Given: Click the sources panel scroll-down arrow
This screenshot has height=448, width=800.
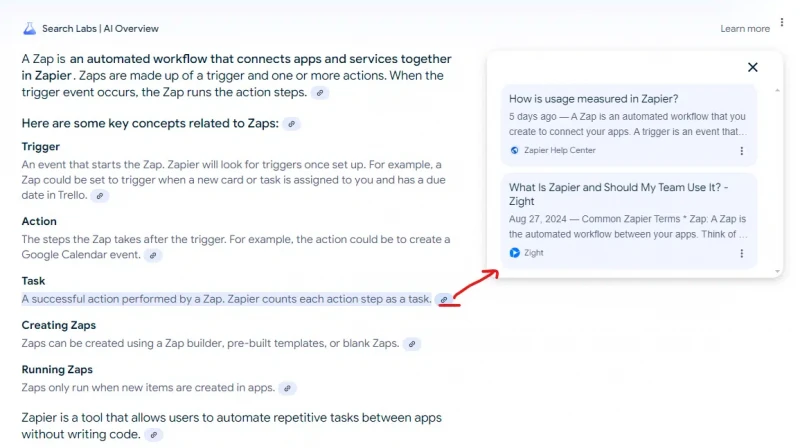Looking at the screenshot, I should (x=777, y=271).
